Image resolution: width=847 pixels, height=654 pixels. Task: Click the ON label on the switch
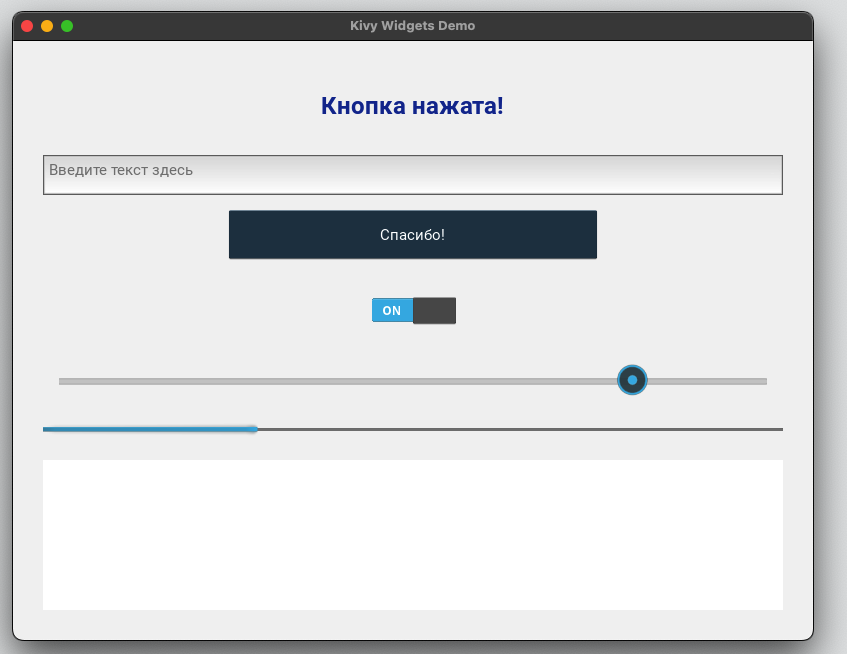(391, 310)
